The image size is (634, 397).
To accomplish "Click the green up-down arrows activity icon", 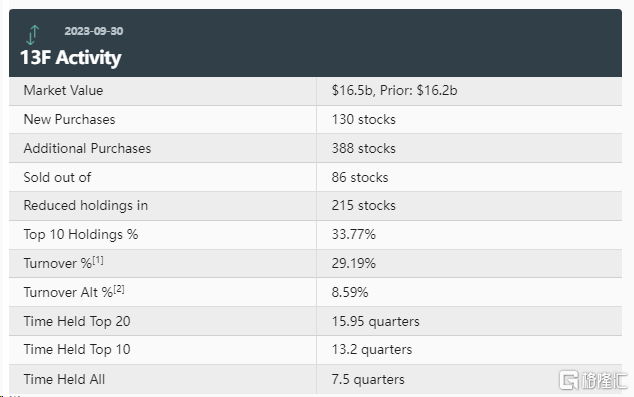I will [x=32, y=34].
